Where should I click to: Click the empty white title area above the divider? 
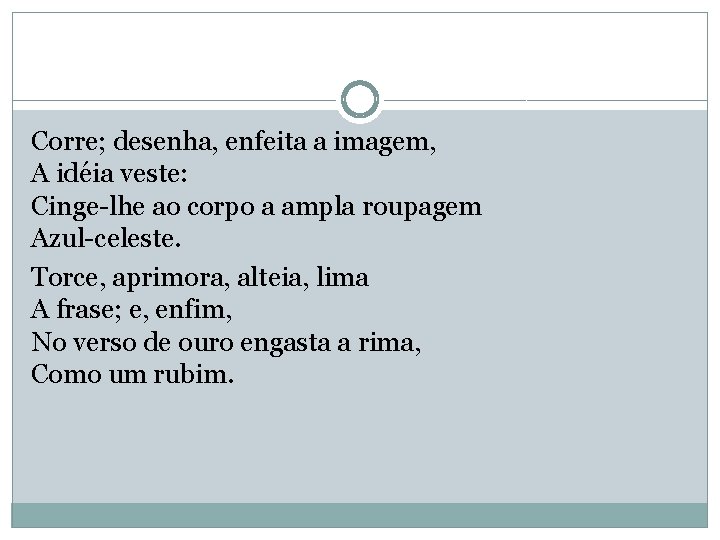pos(360,50)
